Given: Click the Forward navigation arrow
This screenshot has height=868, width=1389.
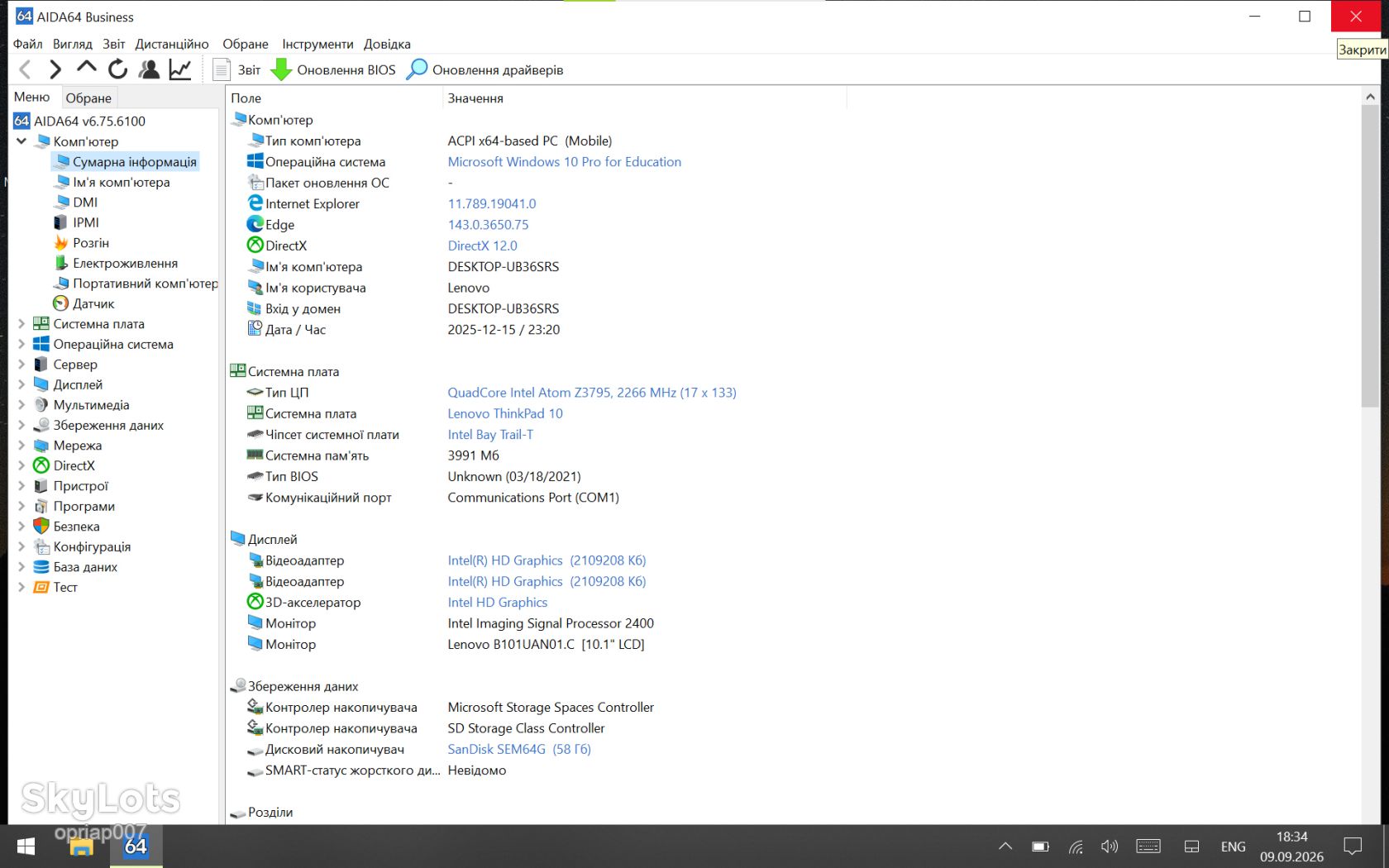Looking at the screenshot, I should tap(55, 69).
